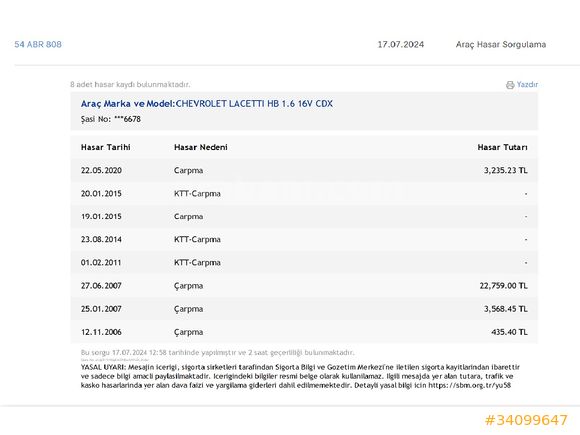Screen dimensions: 580x435
Task: Select the Araç Hasar Sorgulama heading
Action: [x=500, y=44]
